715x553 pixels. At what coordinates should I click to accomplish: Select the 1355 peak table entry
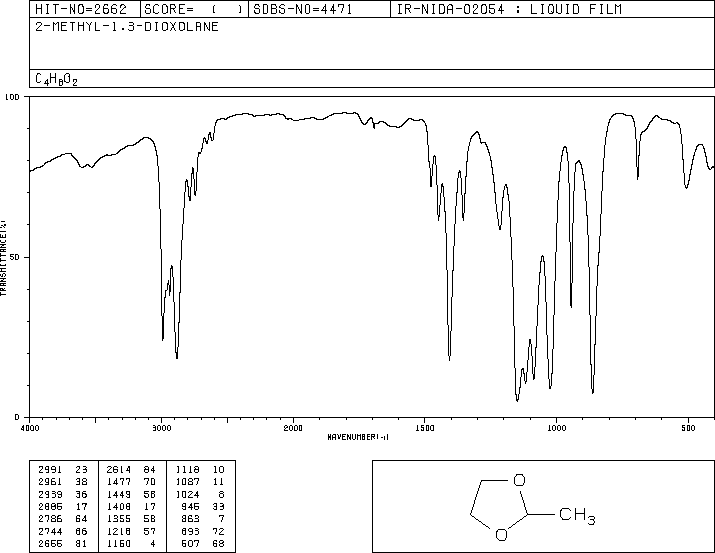tap(131, 519)
